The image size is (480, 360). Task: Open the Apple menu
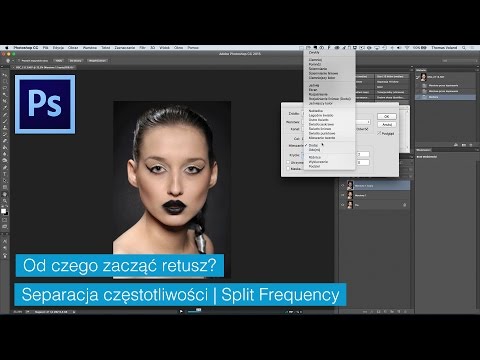coord(6,48)
